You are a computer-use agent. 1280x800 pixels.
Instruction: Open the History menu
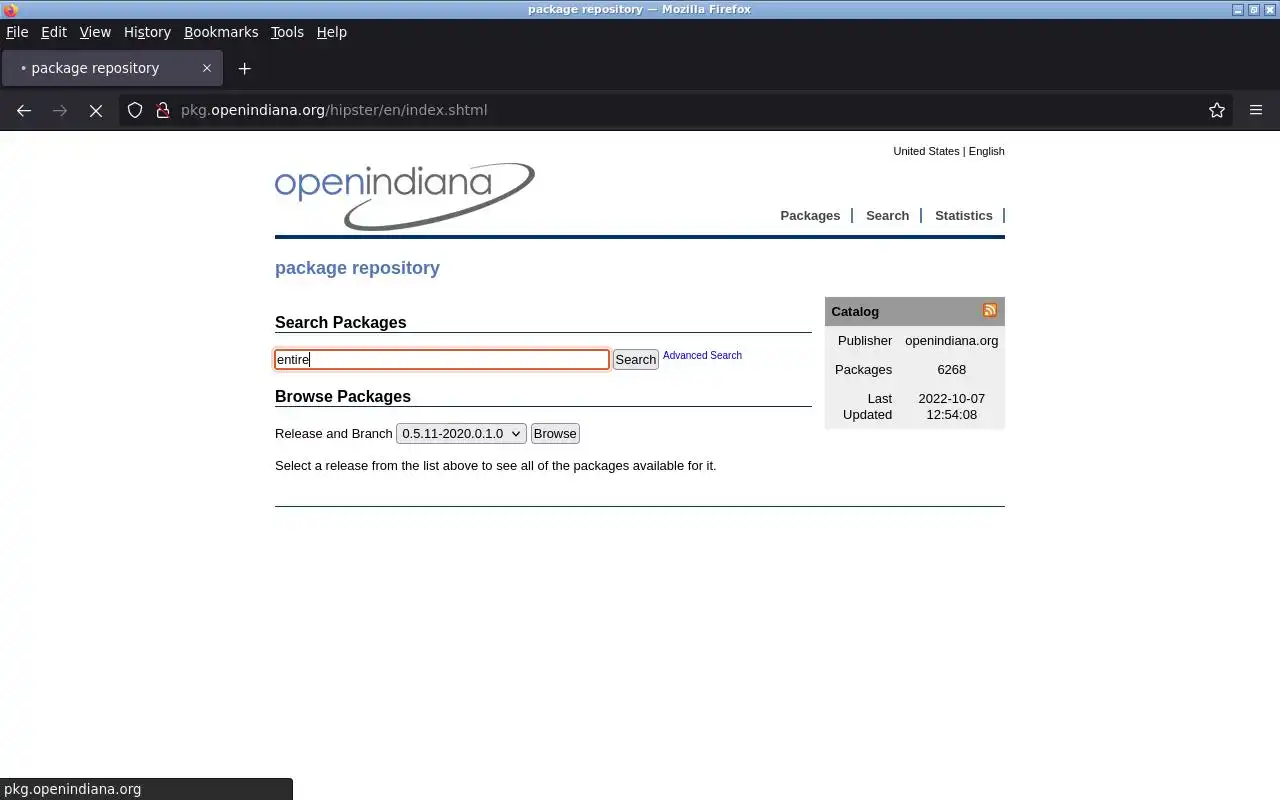[x=147, y=32]
